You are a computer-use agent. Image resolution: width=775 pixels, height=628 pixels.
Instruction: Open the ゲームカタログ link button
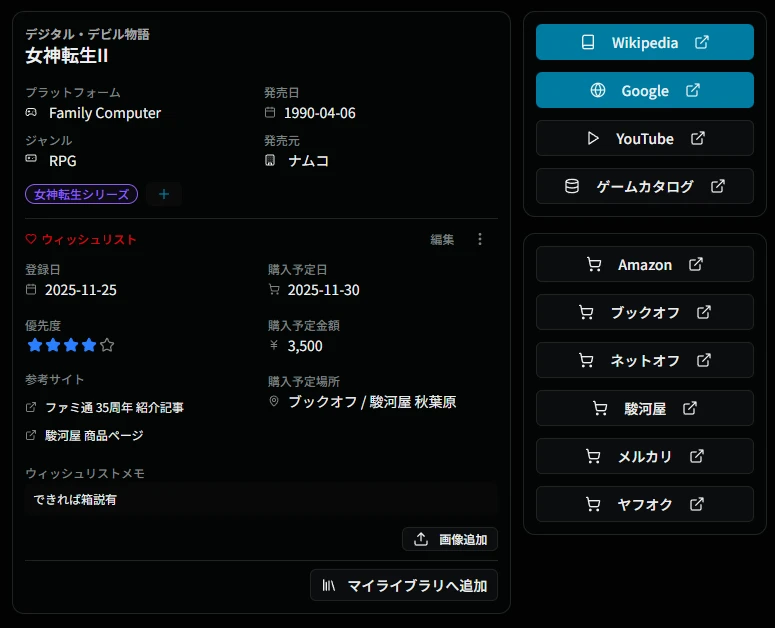click(x=645, y=186)
